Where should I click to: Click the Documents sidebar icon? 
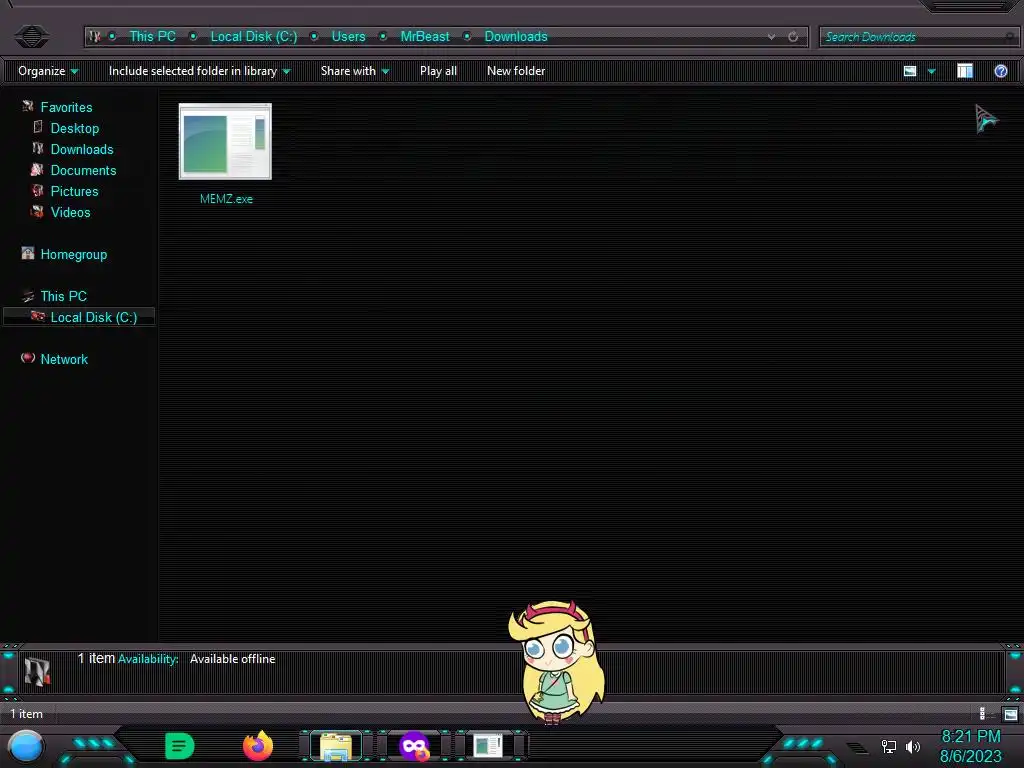37,169
